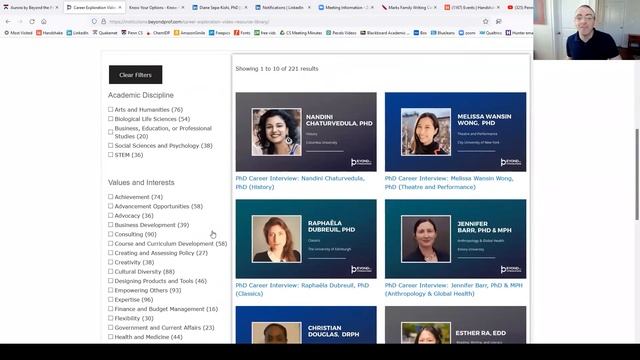Check the Arts and Humanities filter
Image resolution: width=640 pixels, height=360 pixels.
(110, 109)
